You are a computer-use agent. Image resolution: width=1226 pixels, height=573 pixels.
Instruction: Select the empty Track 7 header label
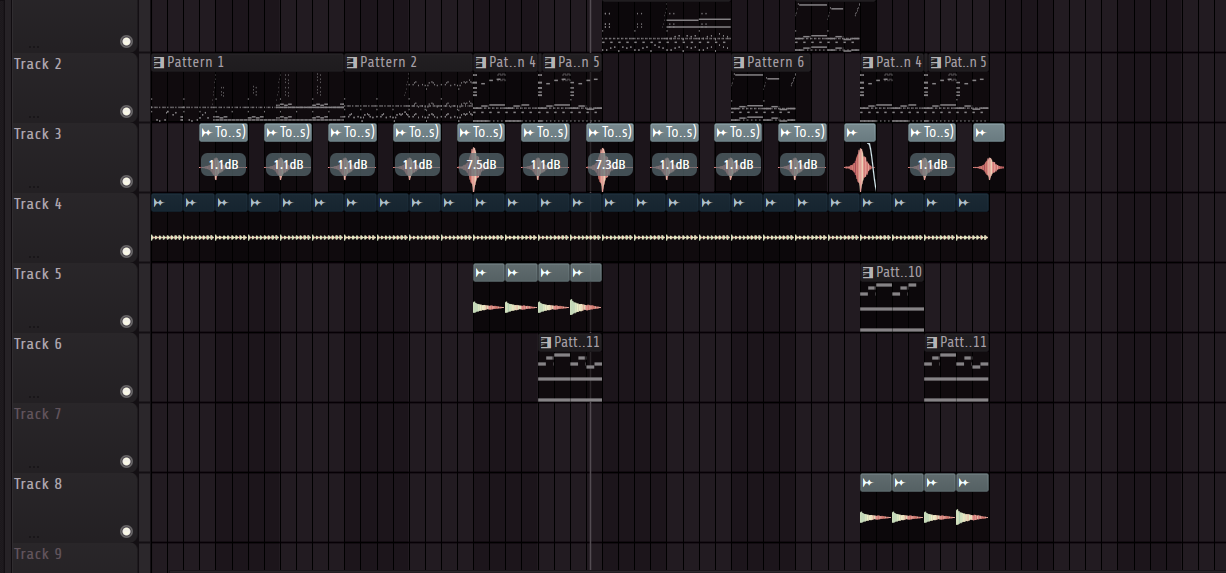38,414
